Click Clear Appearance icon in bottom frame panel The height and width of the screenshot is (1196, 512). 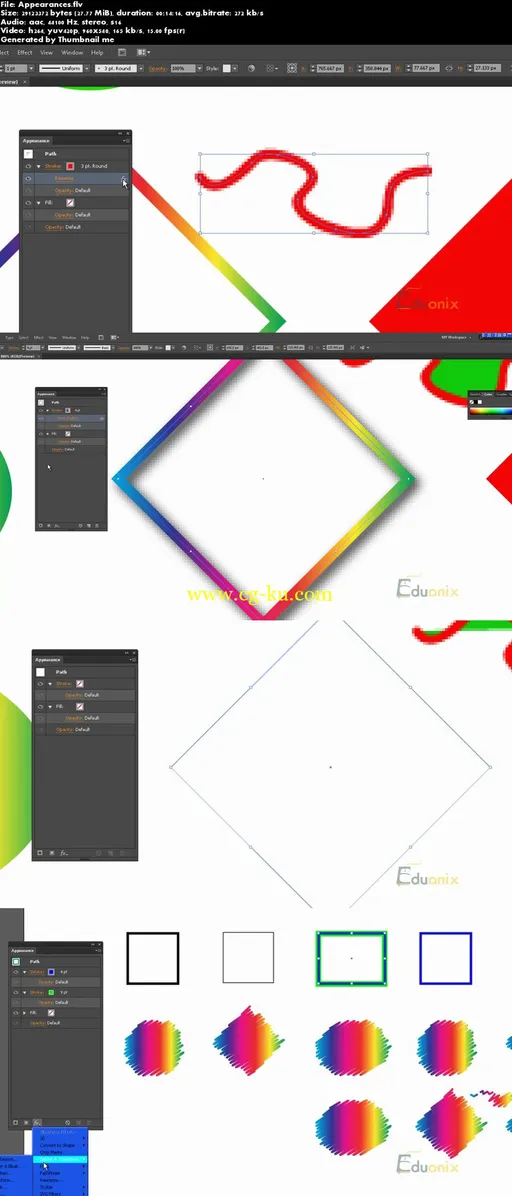[x=68, y=1123]
